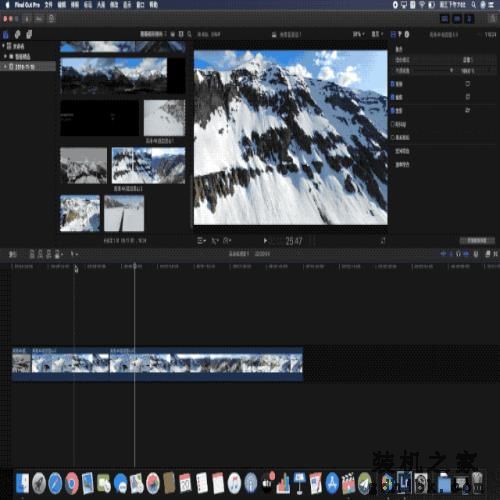Open the 编辑 (Edit) menu
Viewport: 500px width, 500px height.
62,5
